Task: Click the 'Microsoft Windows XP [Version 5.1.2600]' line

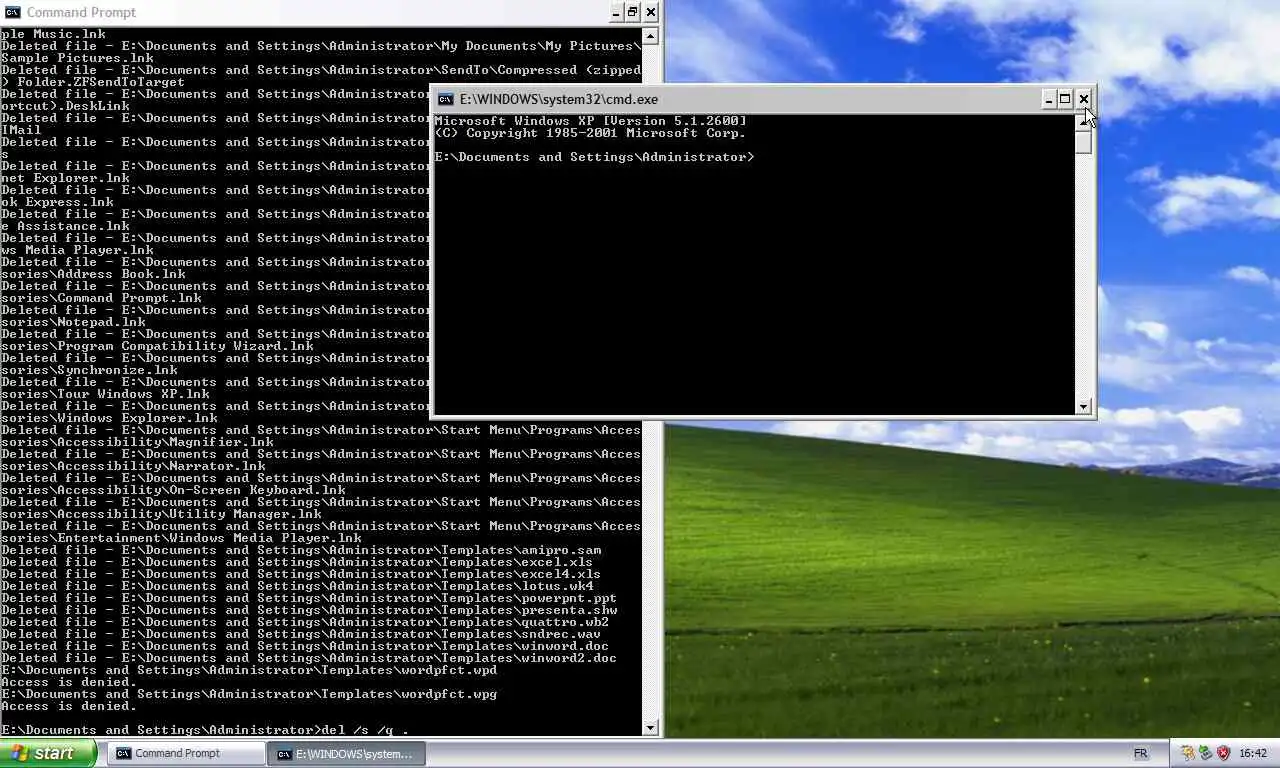Action: 590,121
